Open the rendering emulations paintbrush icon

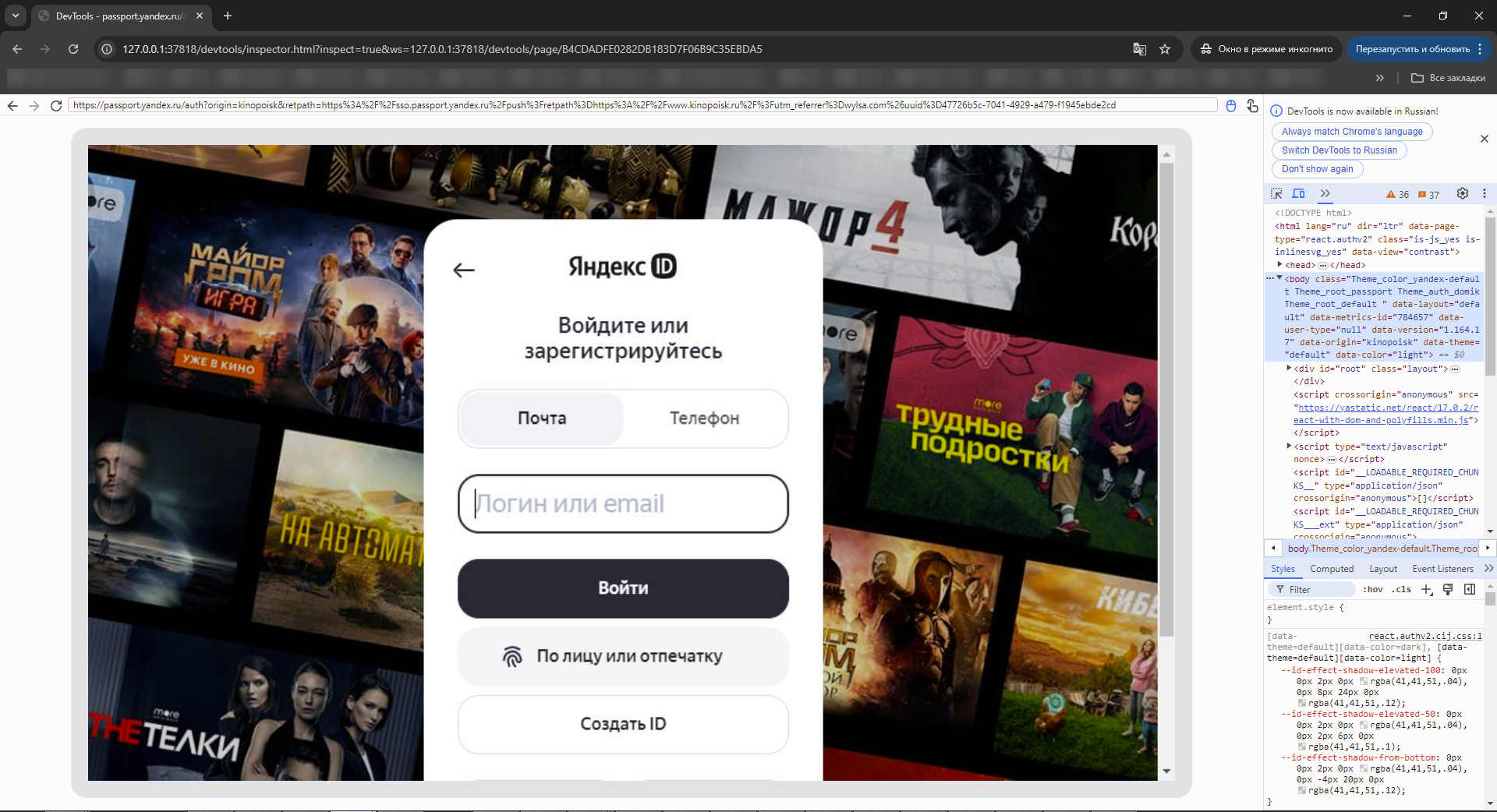point(1448,590)
